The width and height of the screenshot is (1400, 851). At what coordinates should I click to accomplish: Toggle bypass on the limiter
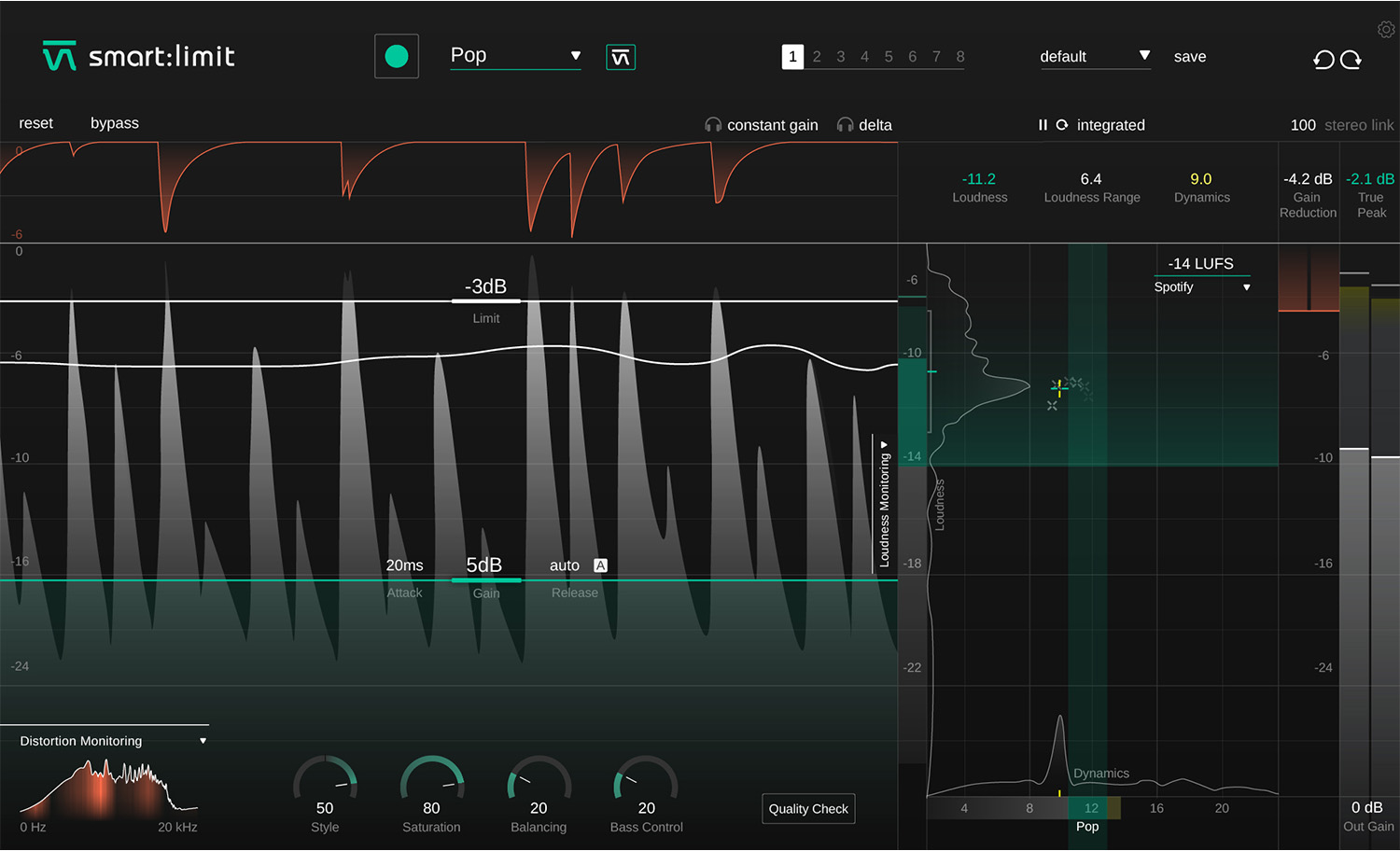click(114, 123)
